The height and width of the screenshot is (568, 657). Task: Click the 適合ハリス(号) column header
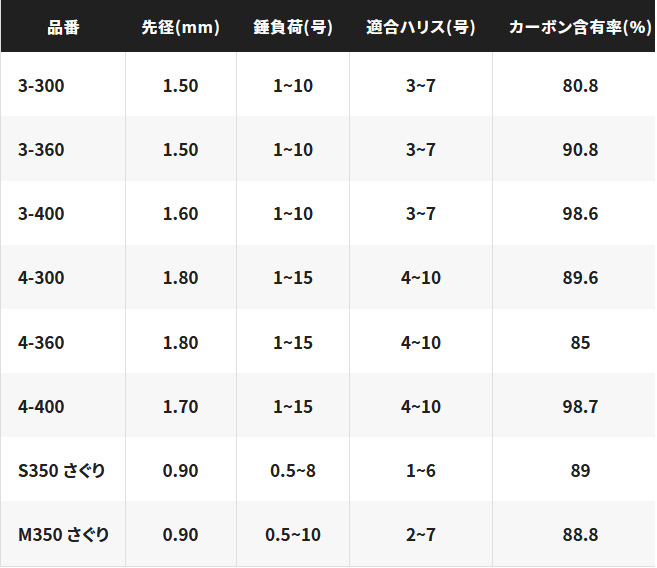[421, 27]
